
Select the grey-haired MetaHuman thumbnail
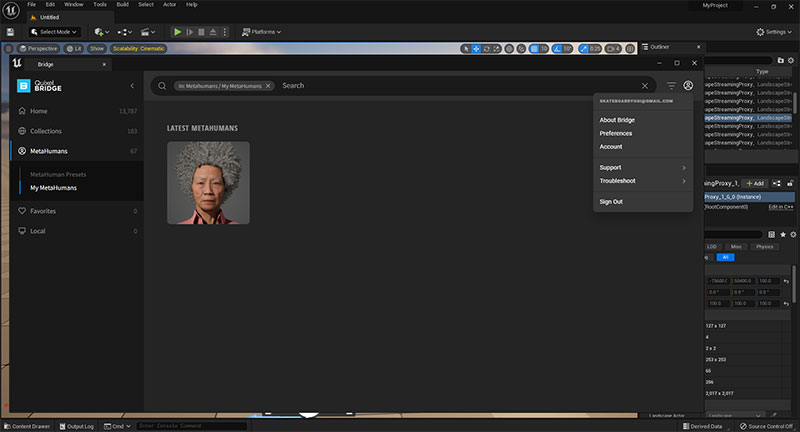coord(208,183)
